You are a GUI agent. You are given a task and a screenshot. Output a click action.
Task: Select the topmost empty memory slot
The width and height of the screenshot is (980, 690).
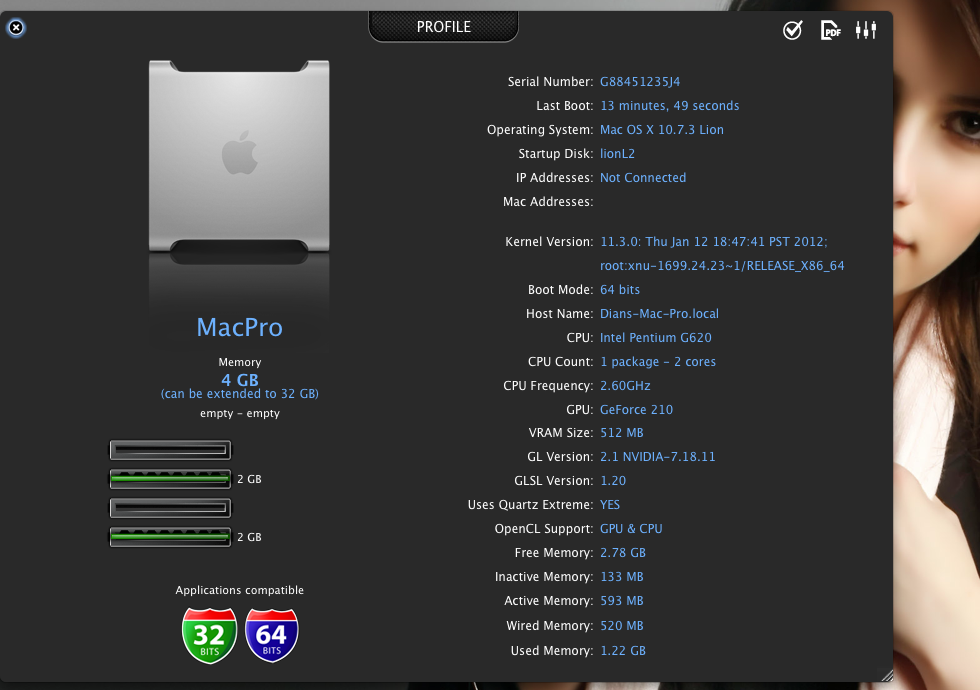point(170,450)
